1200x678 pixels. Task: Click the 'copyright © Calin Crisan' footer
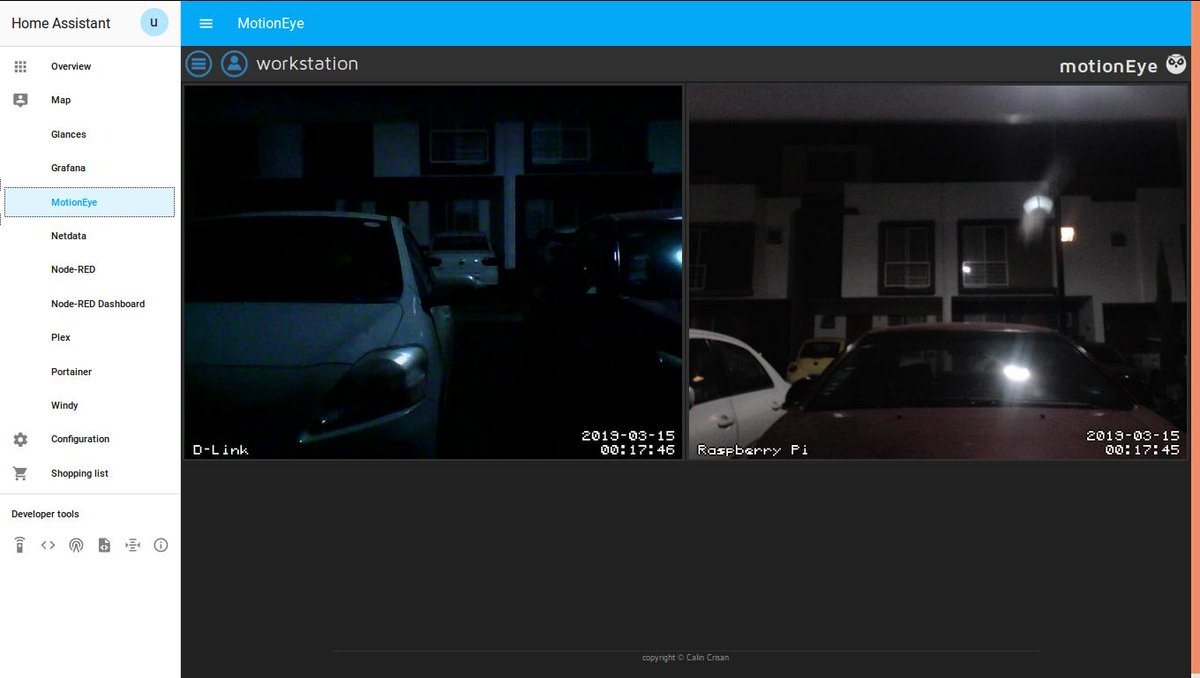coord(686,658)
